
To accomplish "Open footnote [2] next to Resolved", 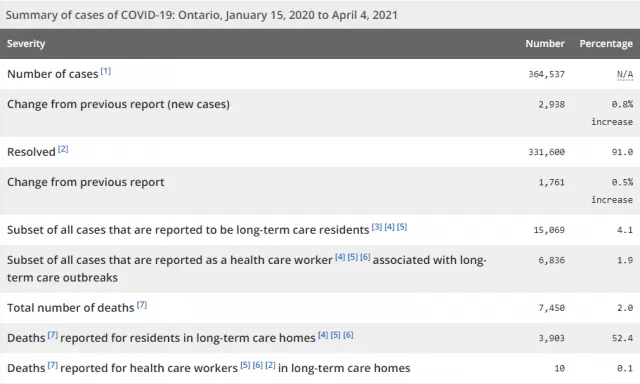I will click(63, 149).
